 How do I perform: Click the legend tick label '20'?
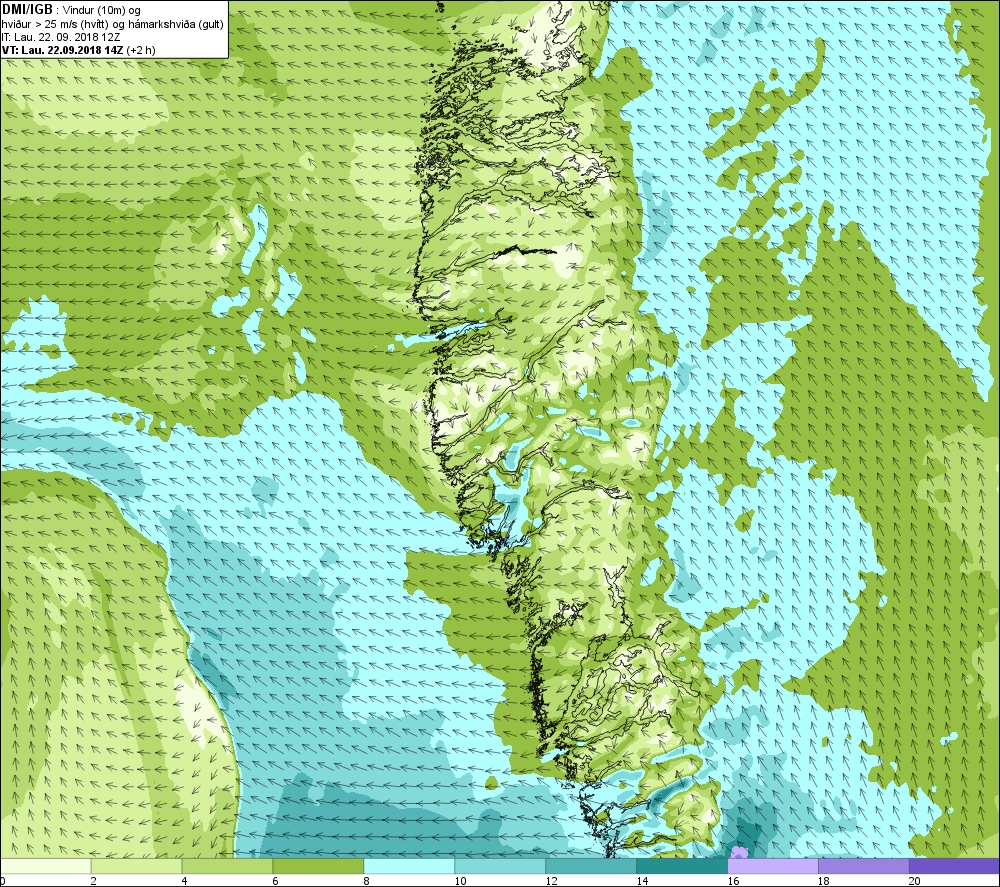[x=915, y=881]
